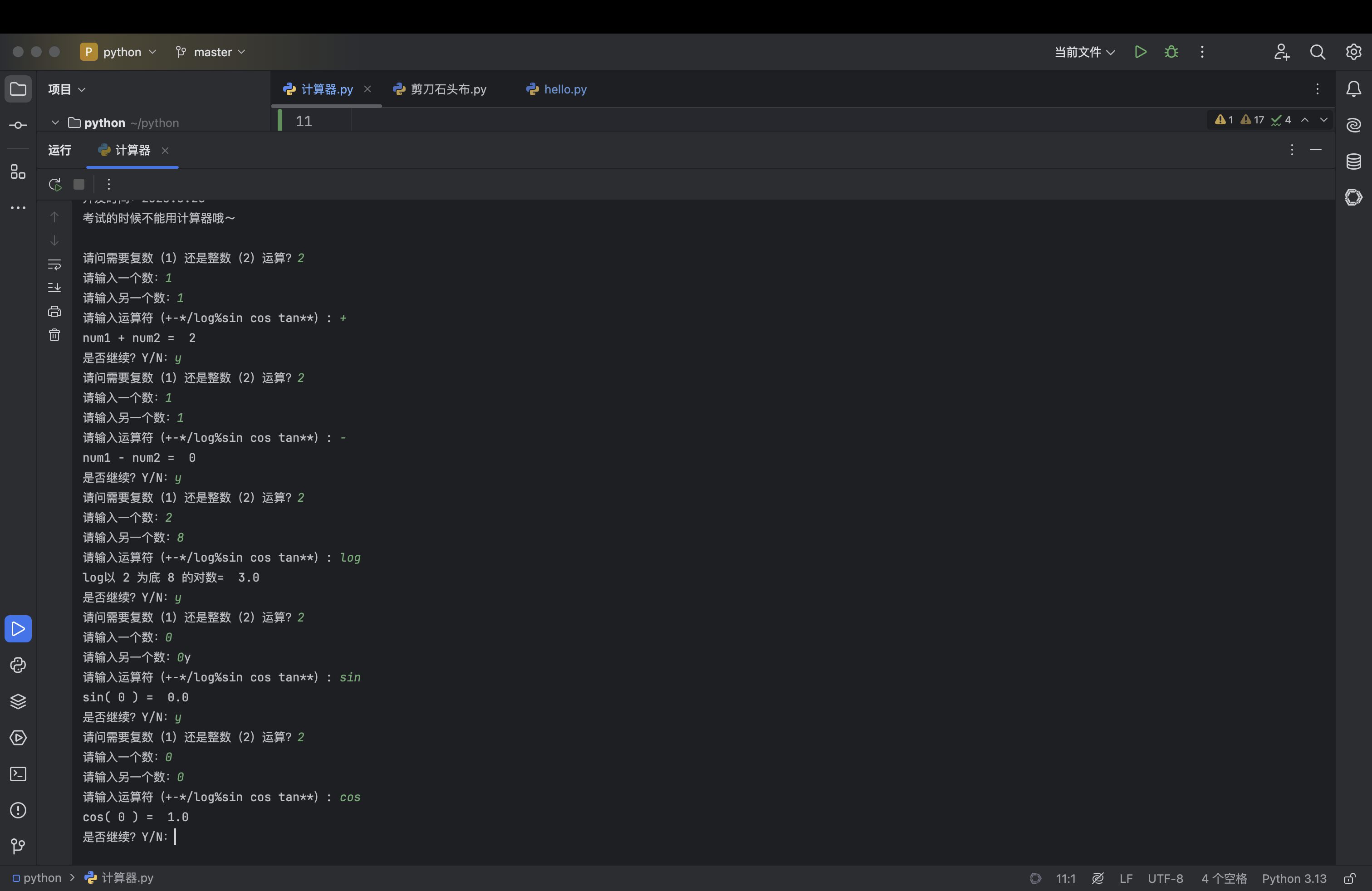
Task: Open the Terminal tool window
Action: pyautogui.click(x=18, y=774)
